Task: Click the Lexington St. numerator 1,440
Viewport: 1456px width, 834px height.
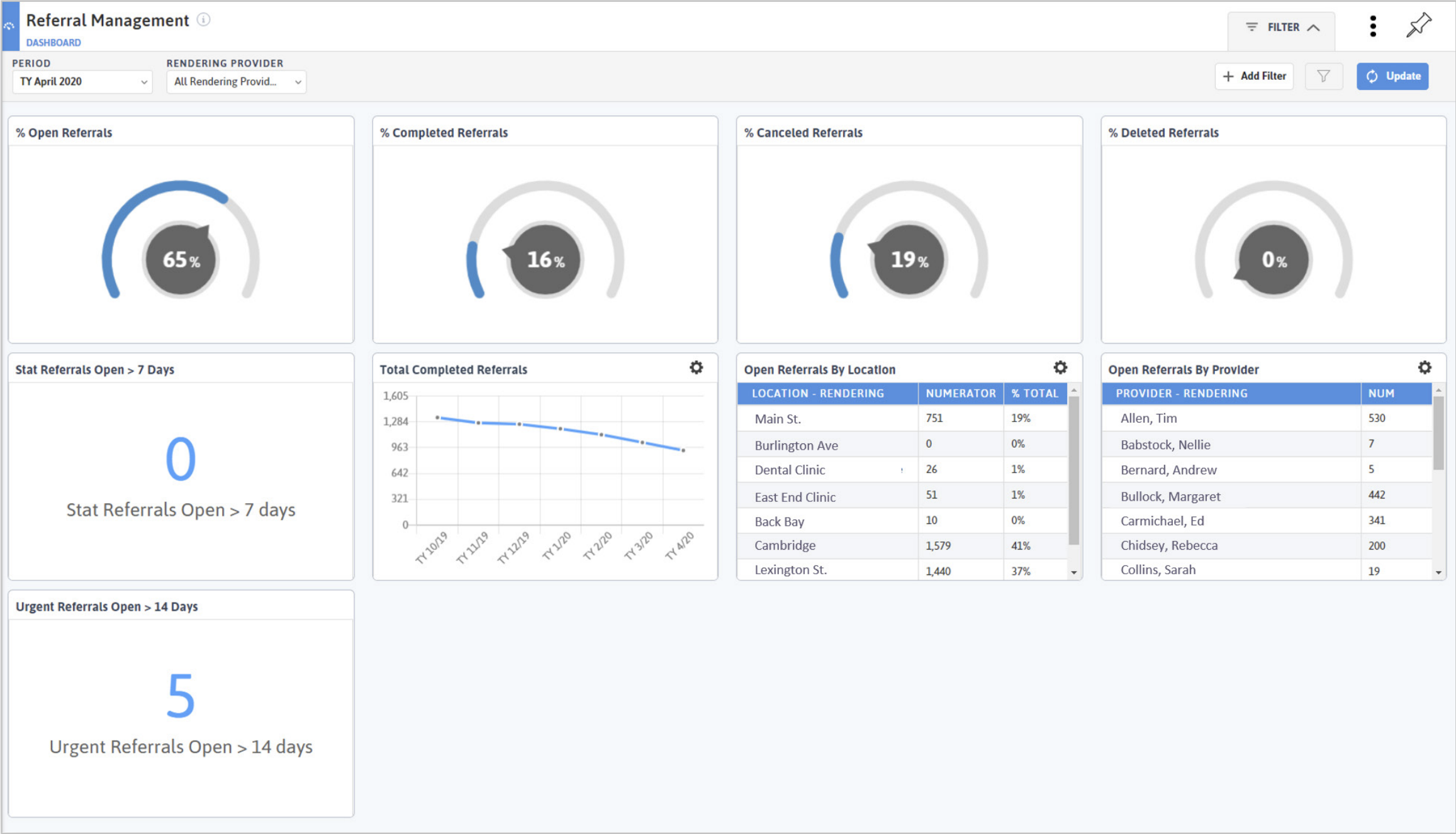Action: (x=938, y=571)
